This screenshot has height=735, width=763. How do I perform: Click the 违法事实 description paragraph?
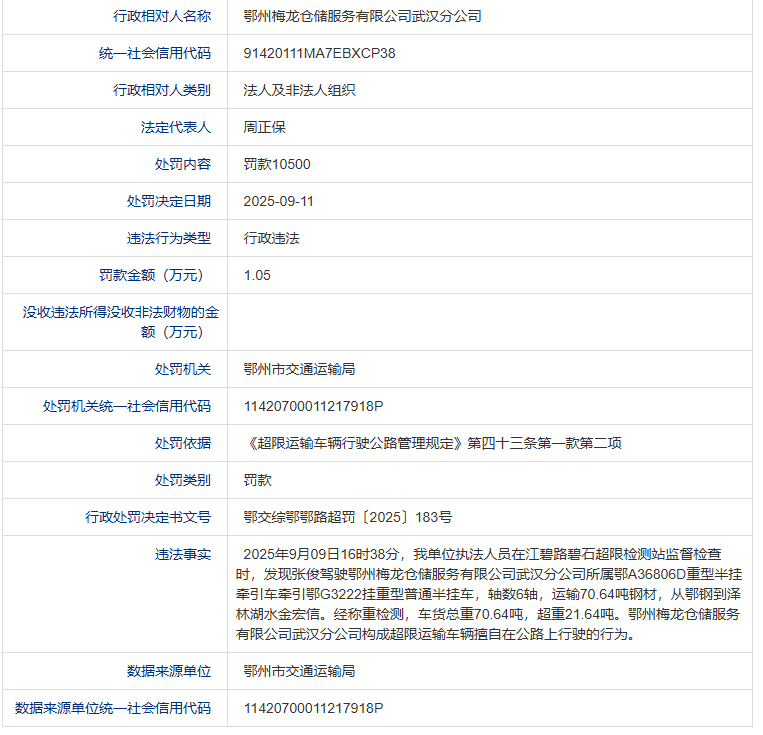click(x=490, y=593)
